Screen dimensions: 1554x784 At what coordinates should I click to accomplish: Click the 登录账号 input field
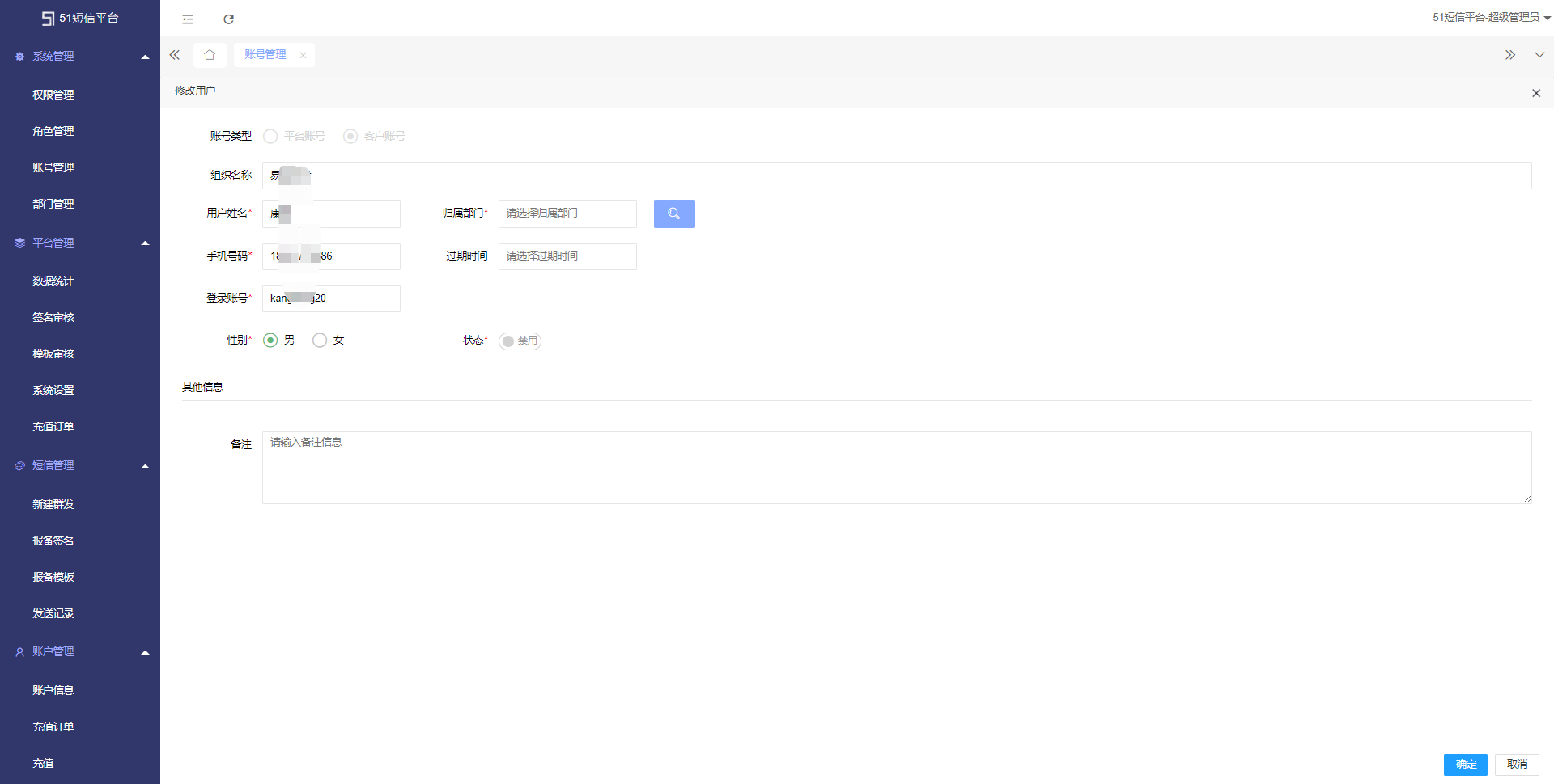tap(331, 299)
